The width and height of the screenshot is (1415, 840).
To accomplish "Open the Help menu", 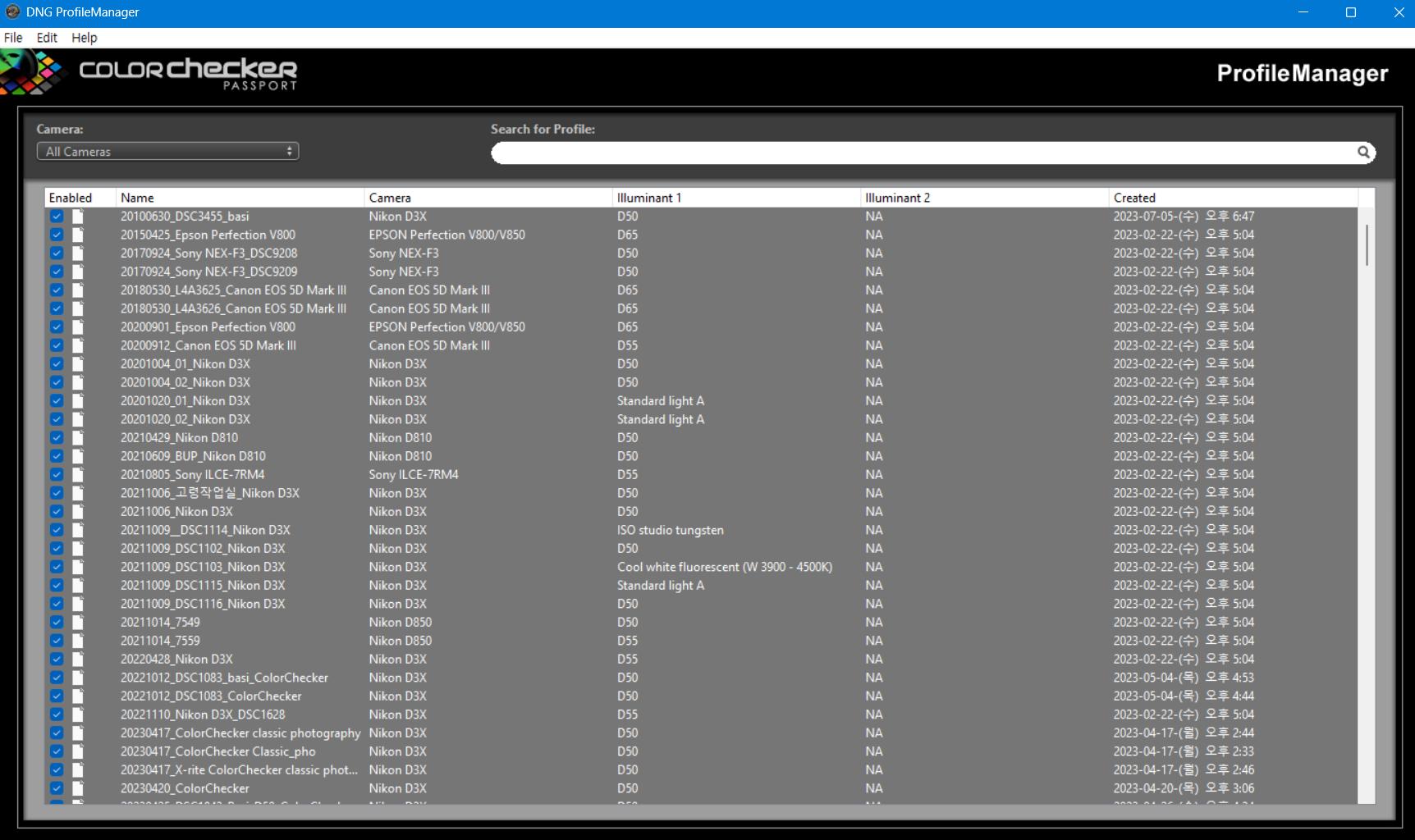I will tap(84, 38).
